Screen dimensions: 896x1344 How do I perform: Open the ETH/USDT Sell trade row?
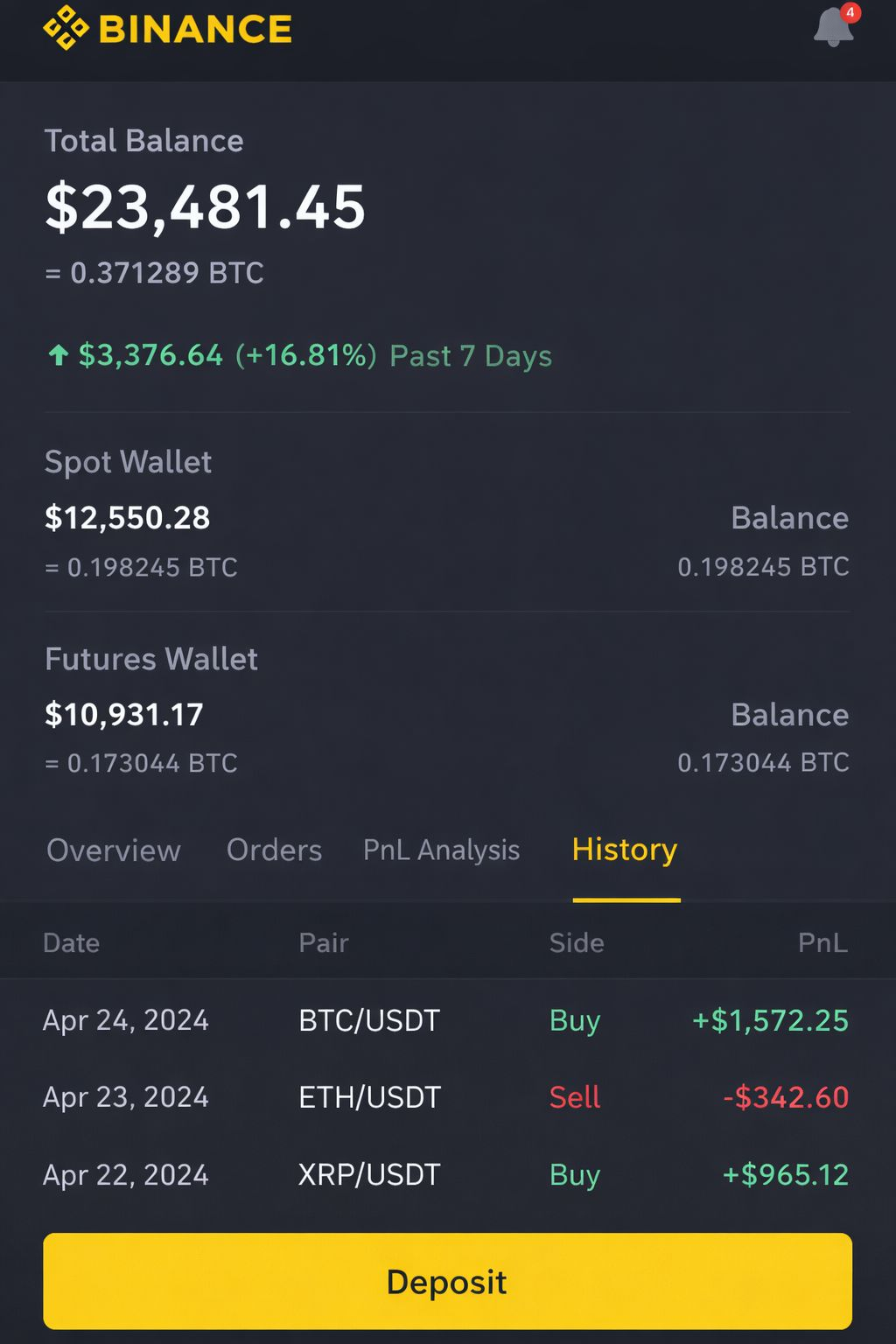pyautogui.click(x=447, y=1097)
